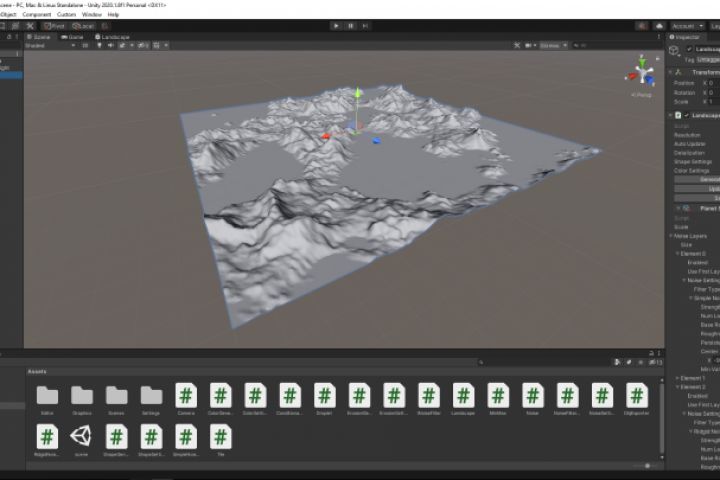Image resolution: width=720 pixels, height=480 pixels.
Task: Switch to the Game tab
Action: point(73,37)
